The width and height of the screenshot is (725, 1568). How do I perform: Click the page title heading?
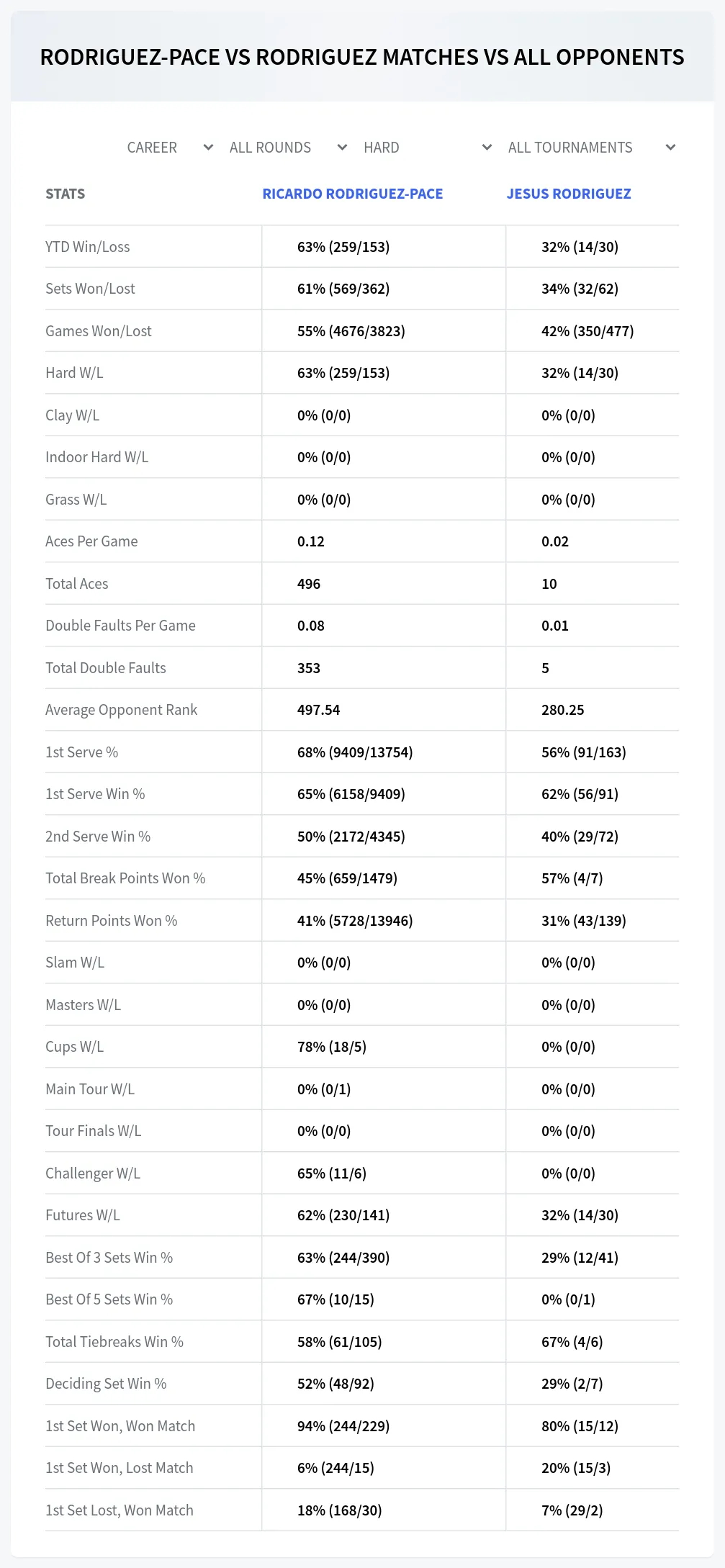[x=362, y=57]
